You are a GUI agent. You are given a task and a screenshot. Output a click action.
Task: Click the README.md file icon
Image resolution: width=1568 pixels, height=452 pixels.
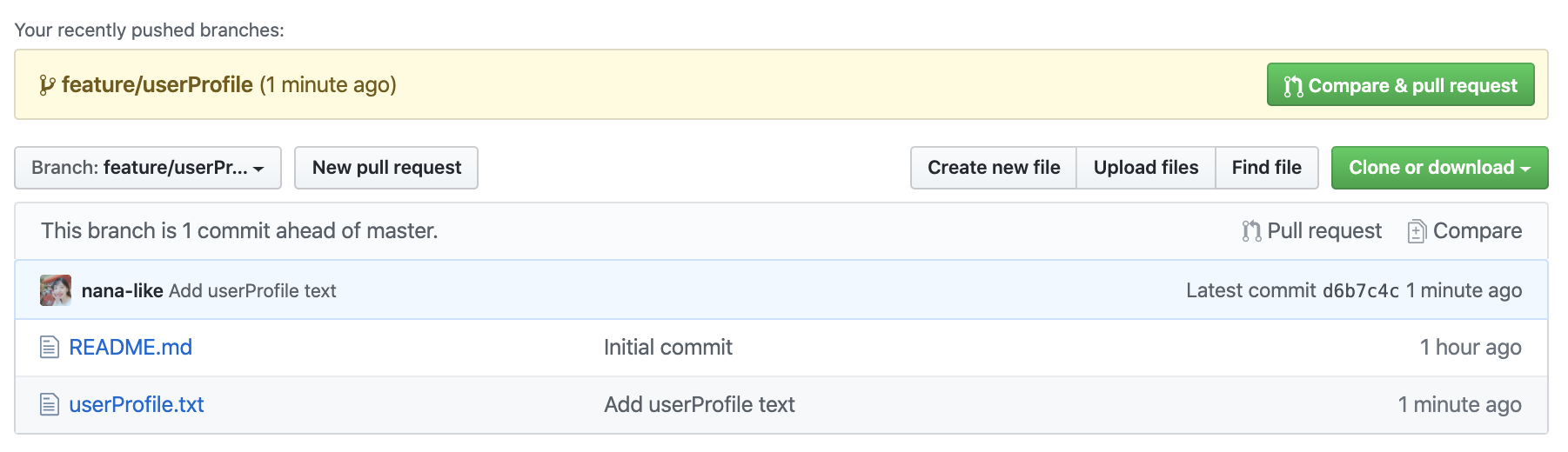click(50, 348)
